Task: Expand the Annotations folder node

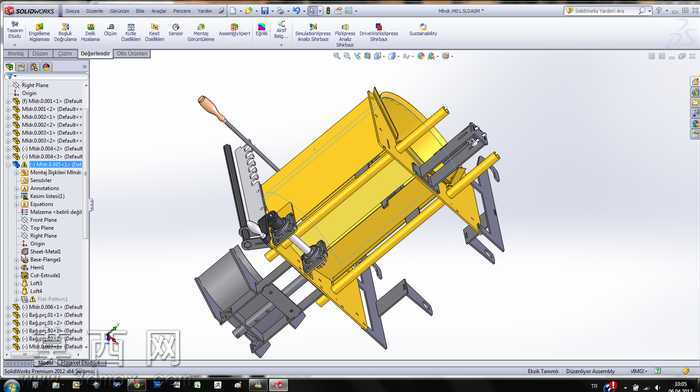Action: [17, 188]
